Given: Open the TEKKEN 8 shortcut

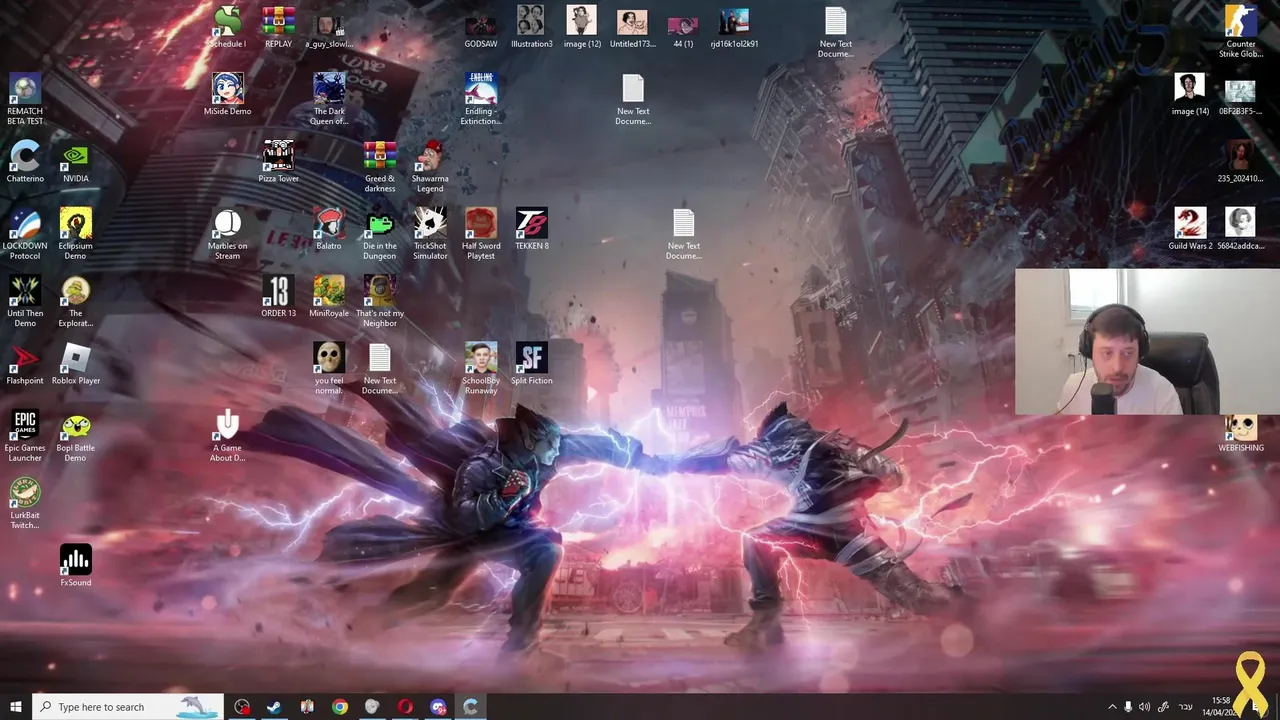Looking at the screenshot, I should pos(532,228).
